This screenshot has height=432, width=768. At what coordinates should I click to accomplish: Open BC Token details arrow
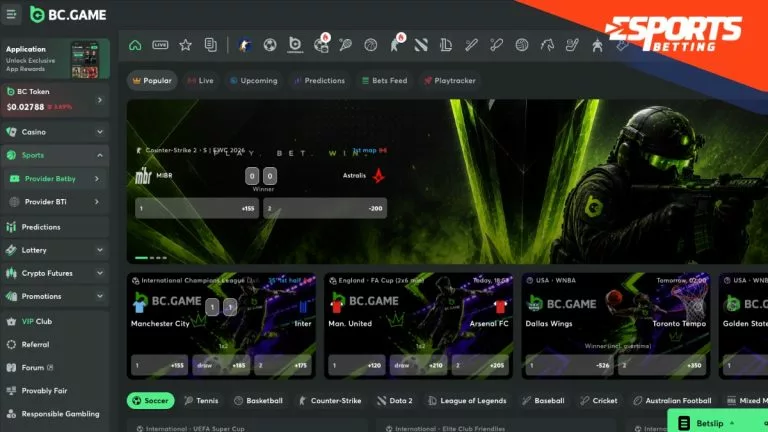[100, 100]
